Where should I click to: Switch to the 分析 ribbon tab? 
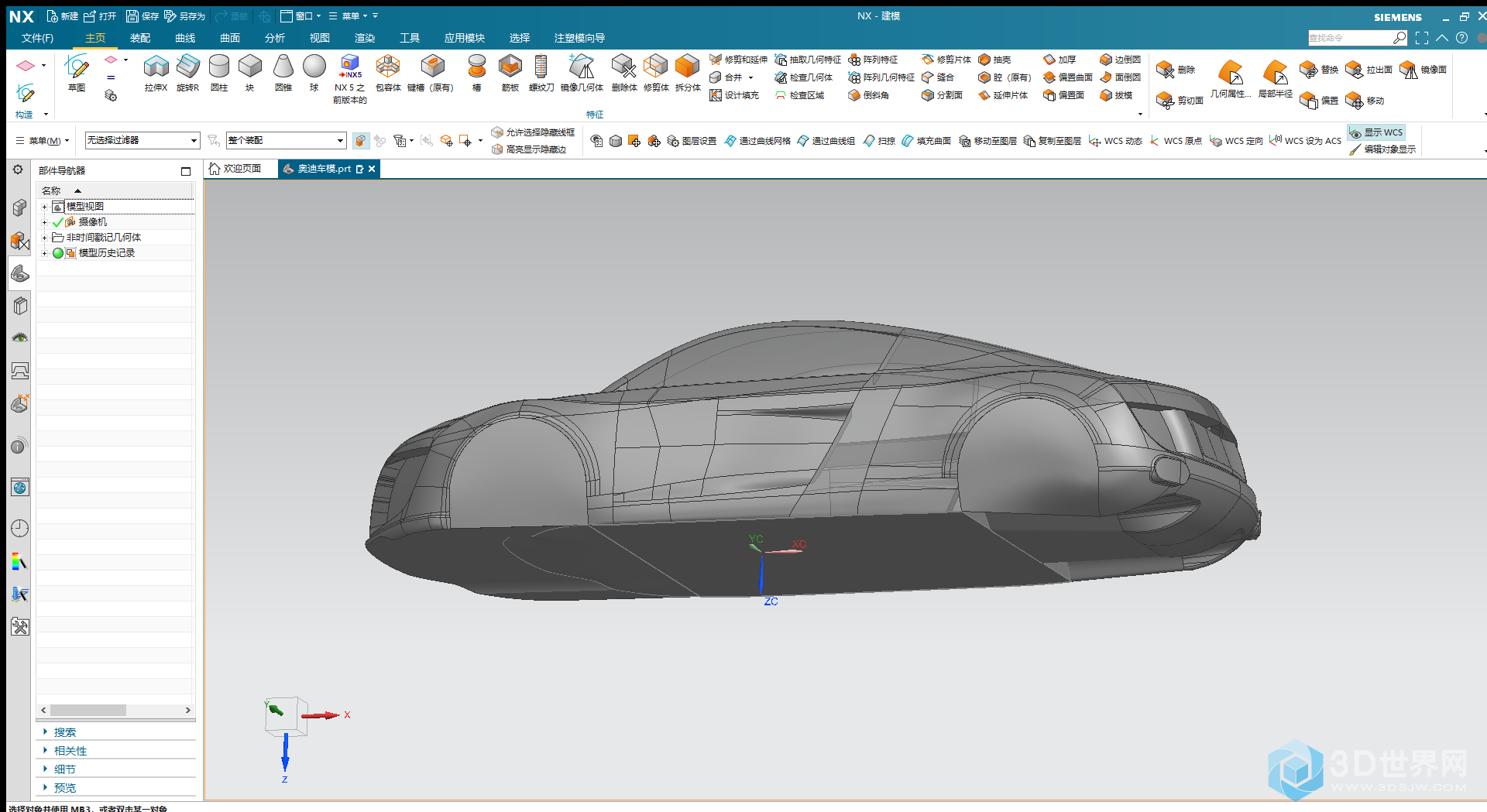tap(275, 38)
